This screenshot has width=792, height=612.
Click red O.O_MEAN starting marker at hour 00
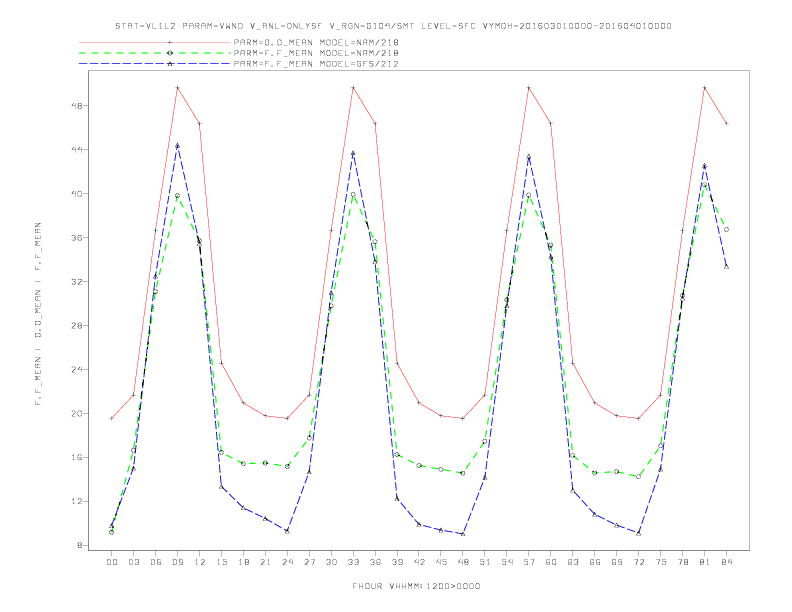(112, 418)
